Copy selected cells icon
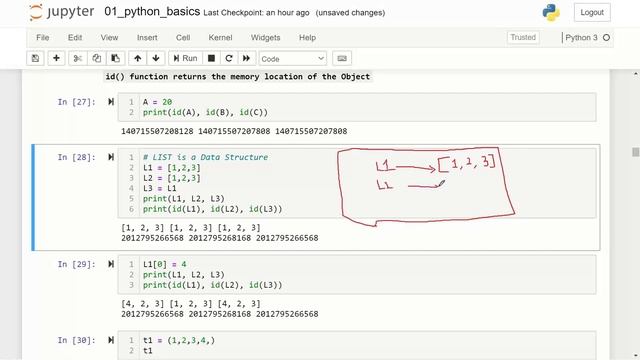 (x=96, y=58)
